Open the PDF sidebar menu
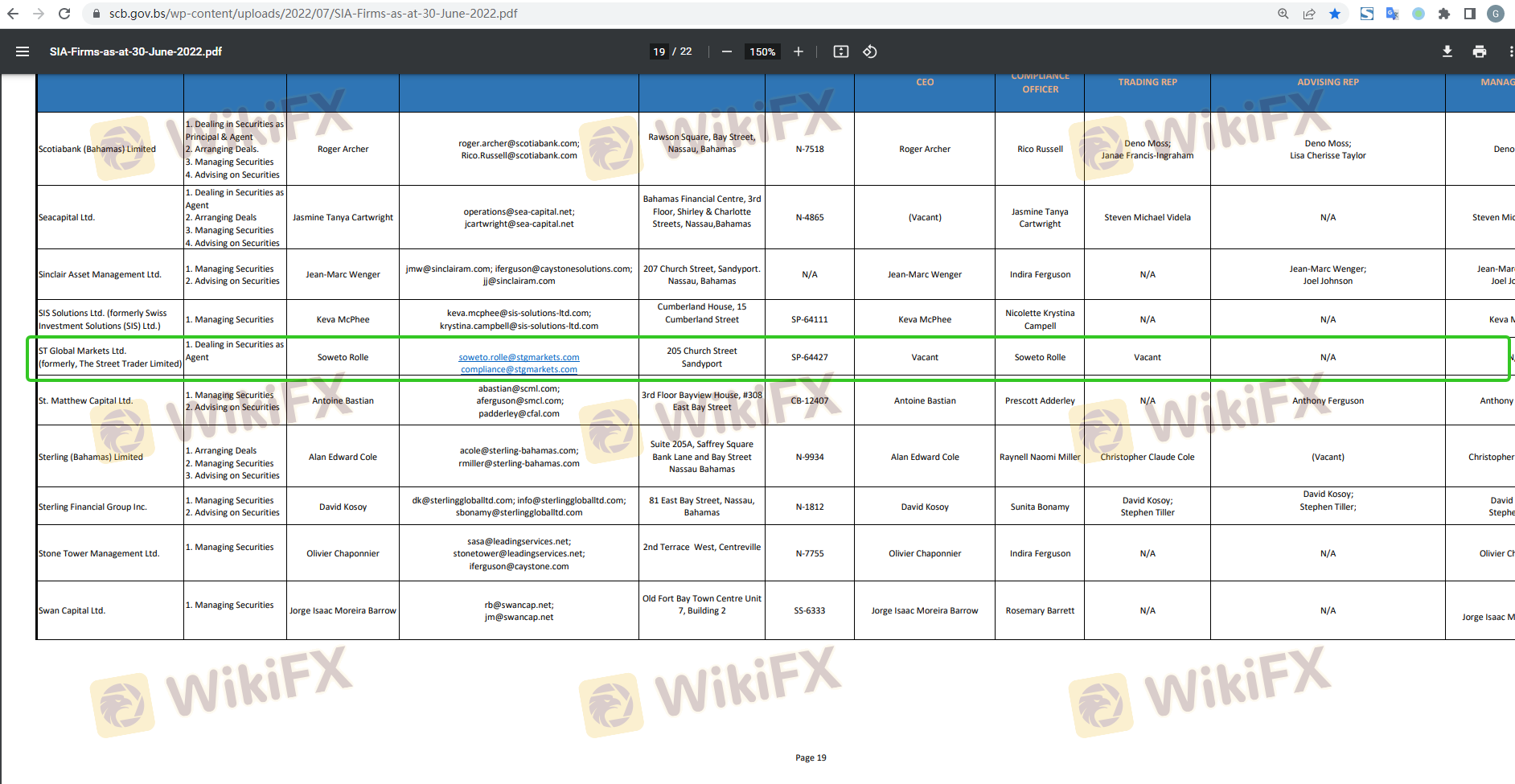Screen dimensions: 1515x784 coord(23,51)
